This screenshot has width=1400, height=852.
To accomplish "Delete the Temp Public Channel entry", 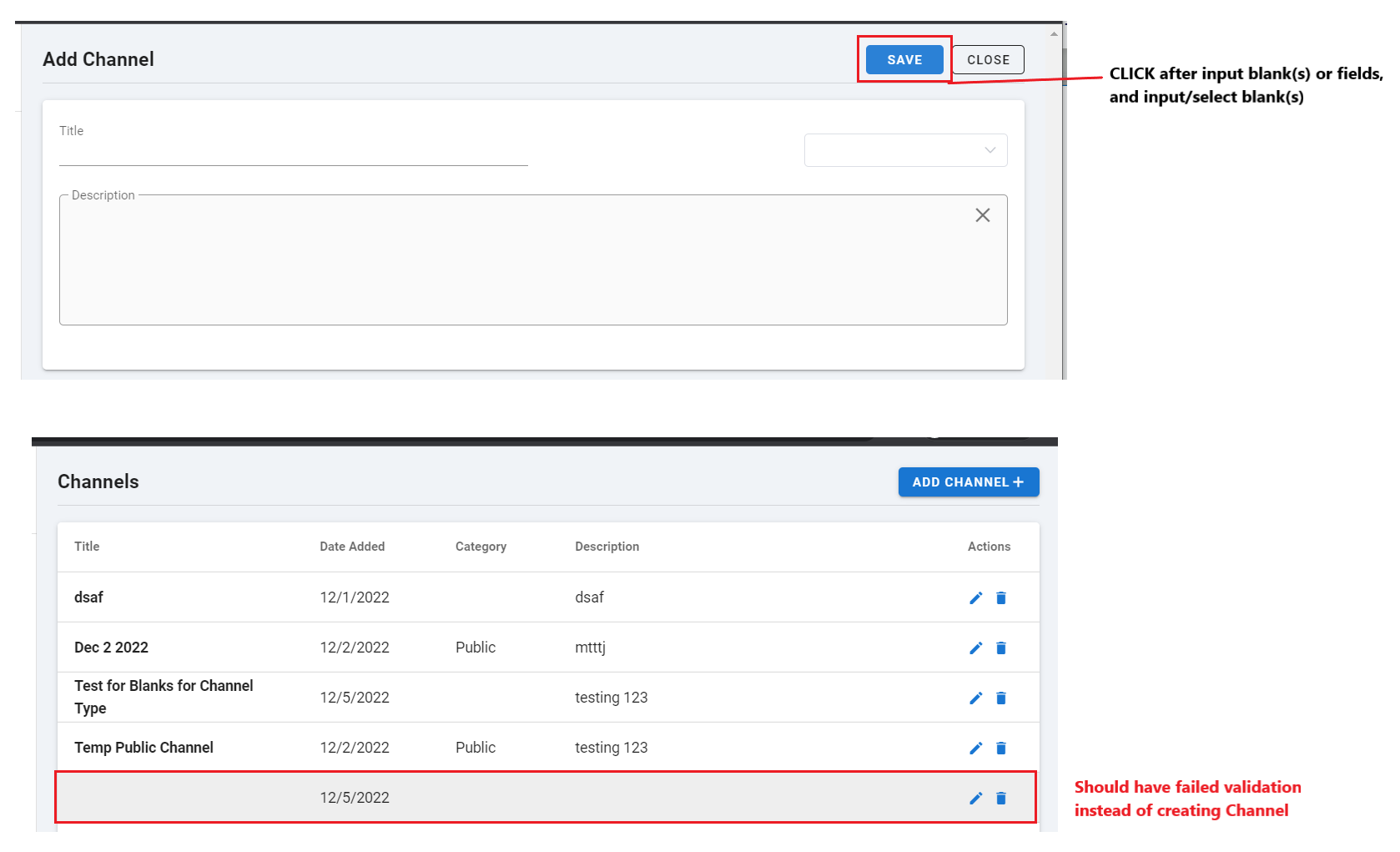I will [x=1001, y=748].
